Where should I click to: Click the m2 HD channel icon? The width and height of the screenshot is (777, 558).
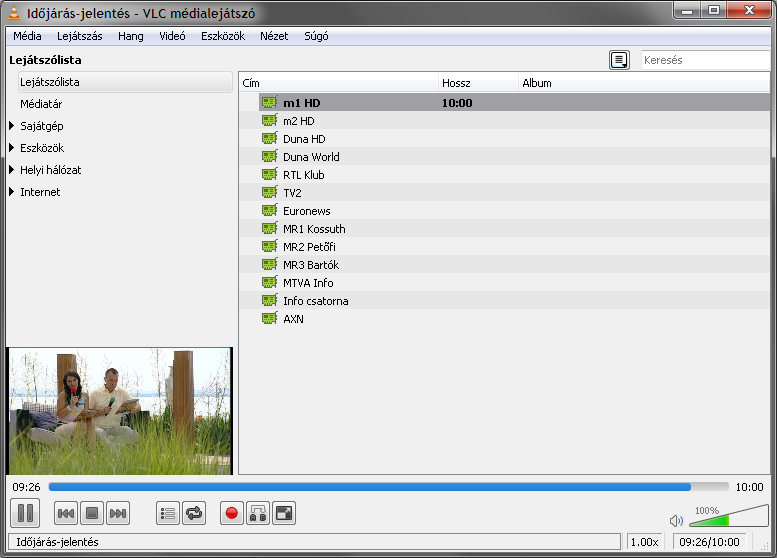coord(270,120)
